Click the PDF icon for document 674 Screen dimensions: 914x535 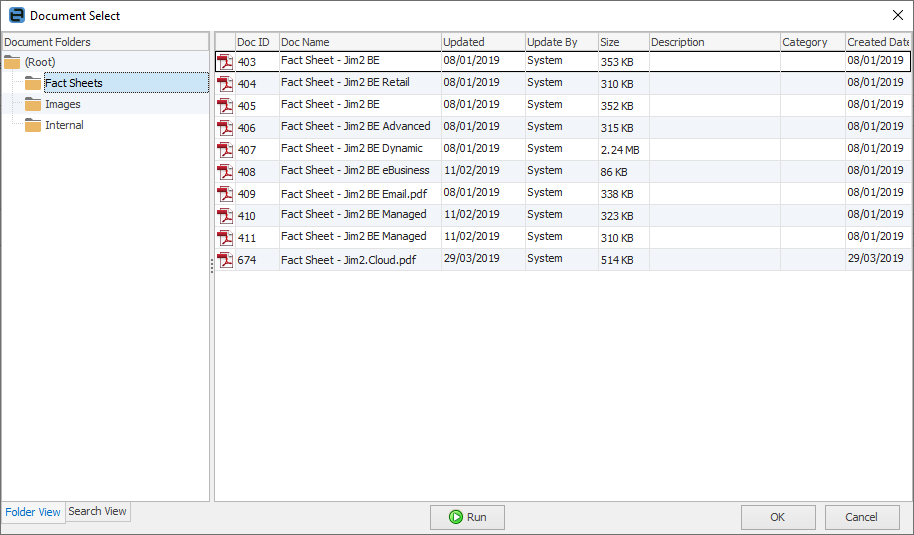click(225, 260)
